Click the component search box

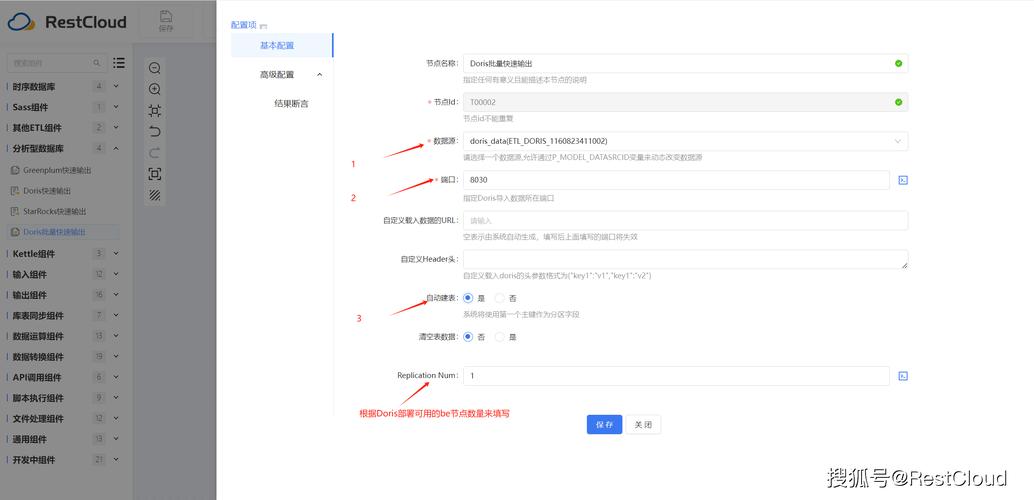pyautogui.click(x=56, y=63)
